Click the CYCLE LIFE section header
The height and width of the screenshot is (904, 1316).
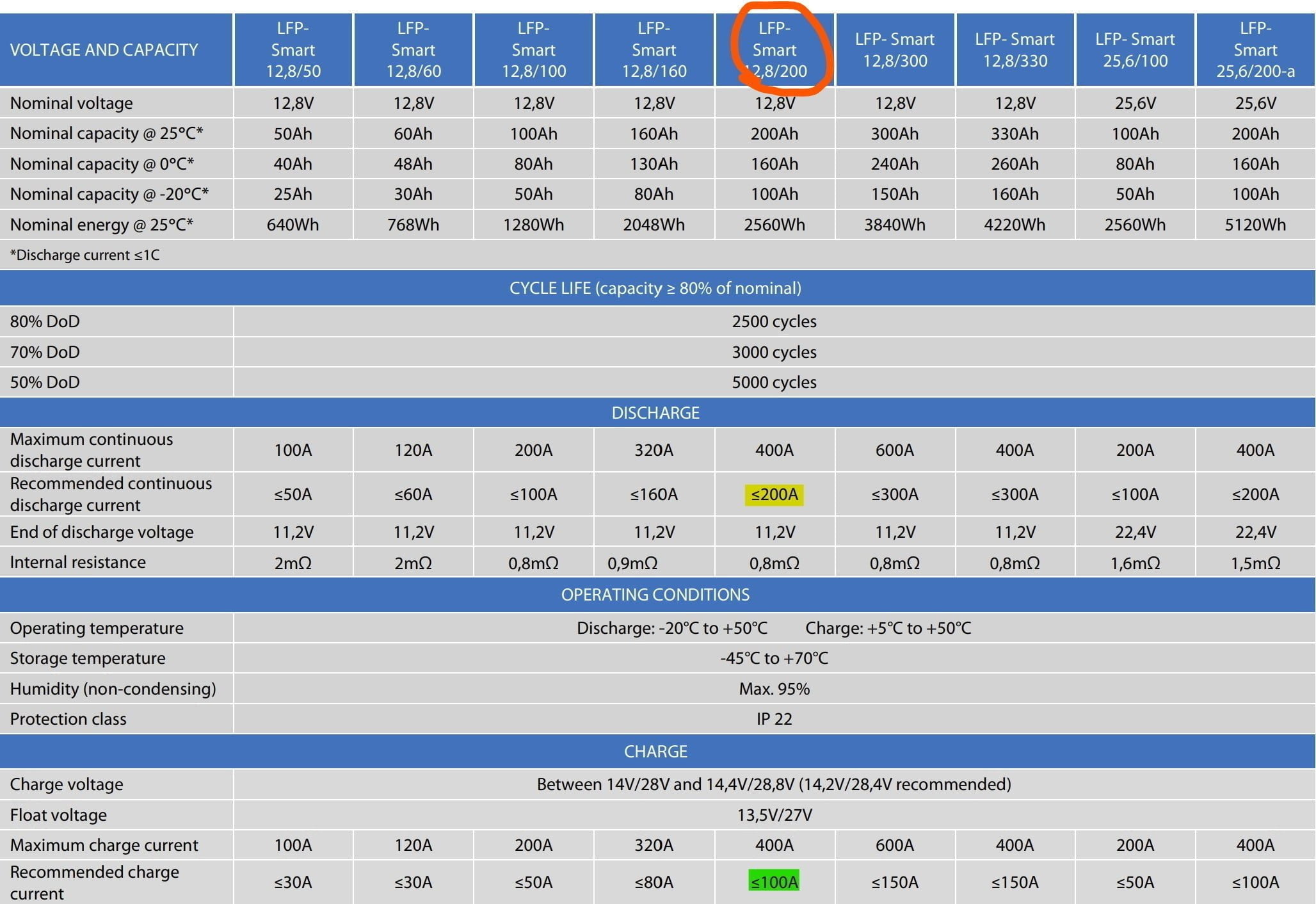coord(655,288)
